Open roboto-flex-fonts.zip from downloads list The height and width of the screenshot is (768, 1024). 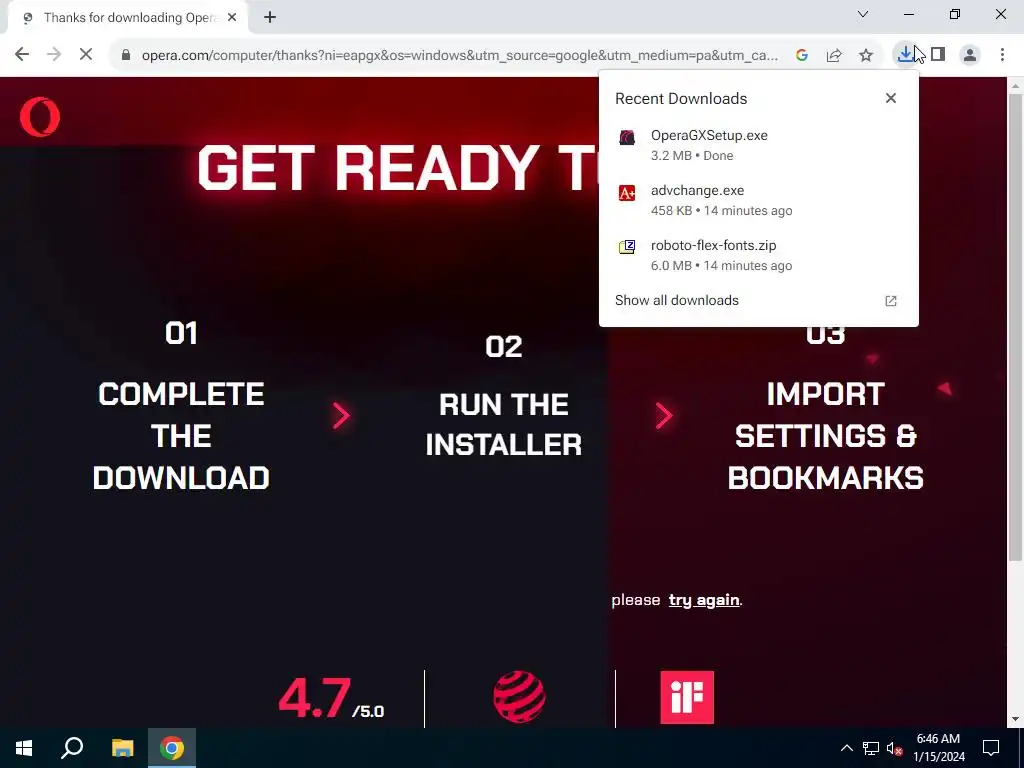pyautogui.click(x=759, y=255)
